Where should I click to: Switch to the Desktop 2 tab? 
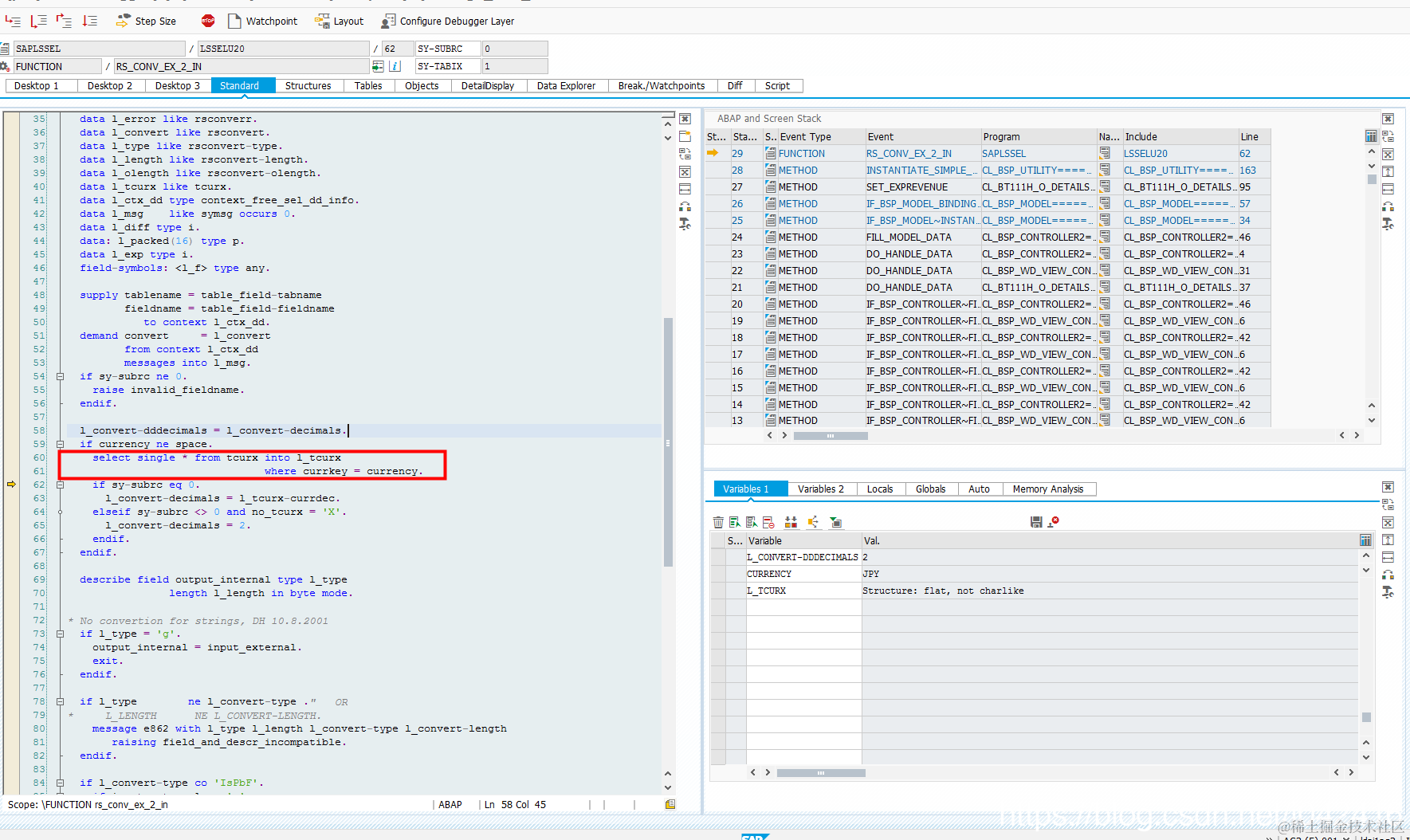110,85
